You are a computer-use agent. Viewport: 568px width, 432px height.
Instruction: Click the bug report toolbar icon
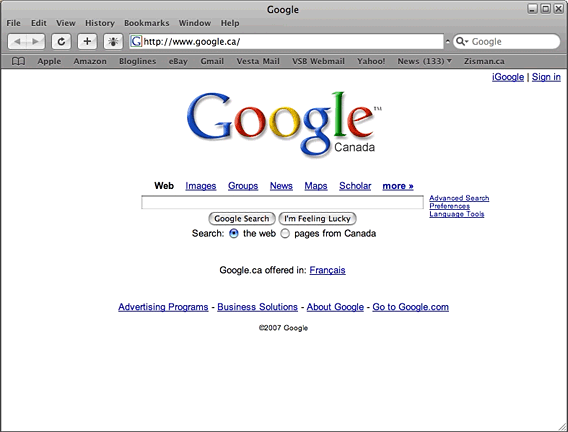tap(113, 42)
